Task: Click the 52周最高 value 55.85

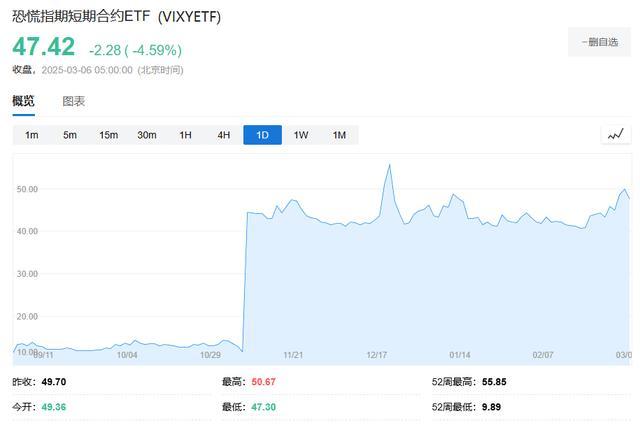Action: click(x=494, y=382)
